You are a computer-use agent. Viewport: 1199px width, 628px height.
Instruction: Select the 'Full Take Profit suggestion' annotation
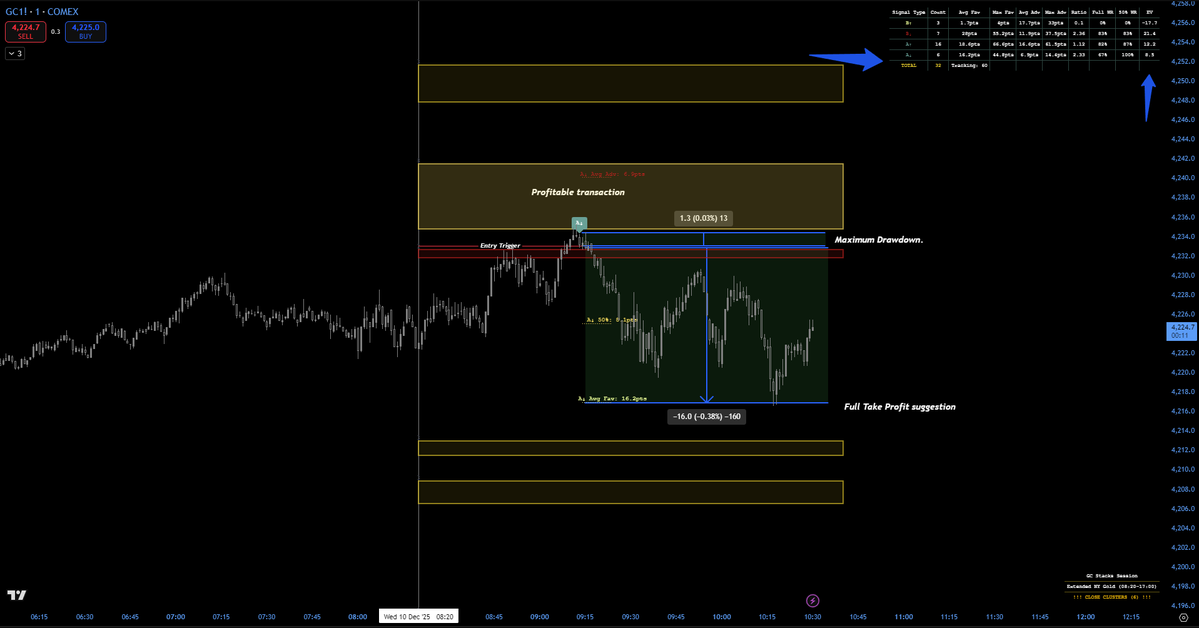900,407
